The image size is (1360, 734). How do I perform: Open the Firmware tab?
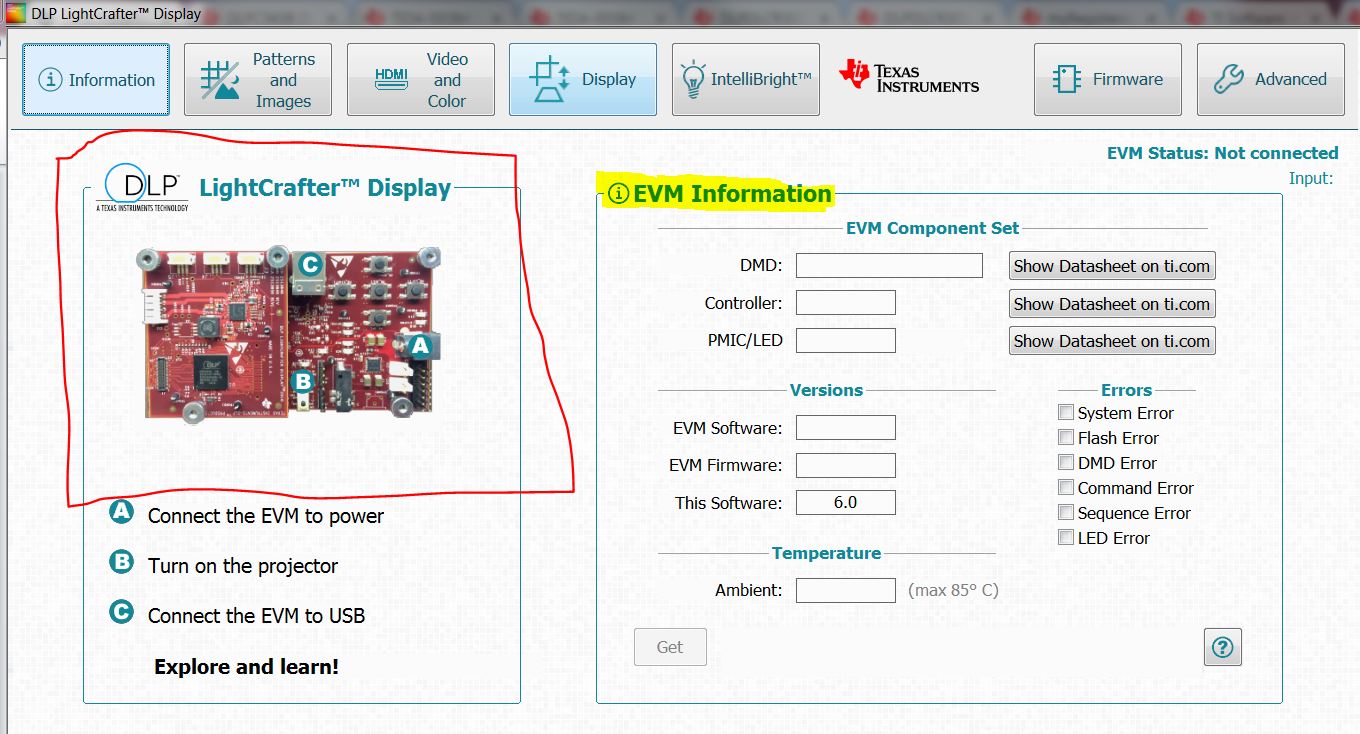1108,80
